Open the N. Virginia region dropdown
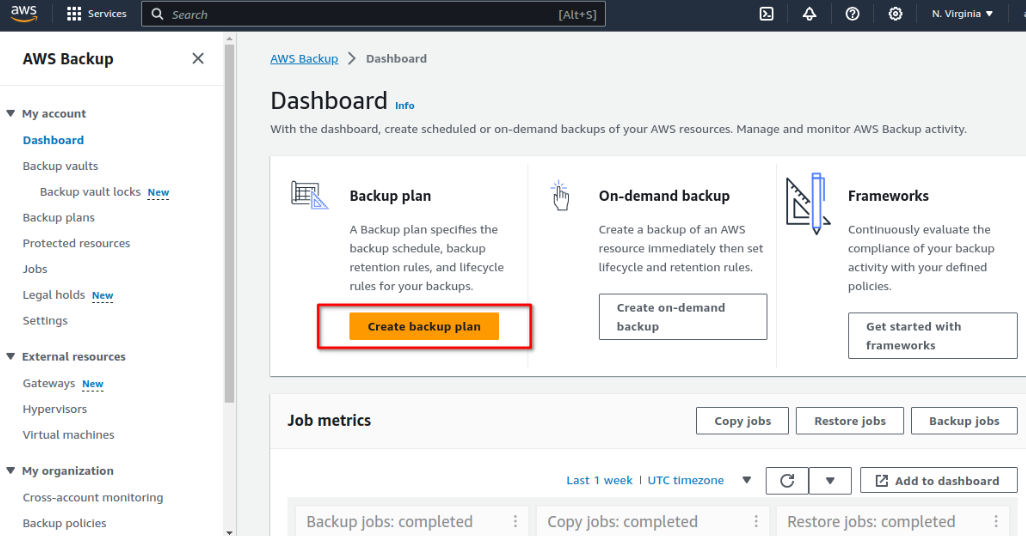 pyautogui.click(x=963, y=14)
